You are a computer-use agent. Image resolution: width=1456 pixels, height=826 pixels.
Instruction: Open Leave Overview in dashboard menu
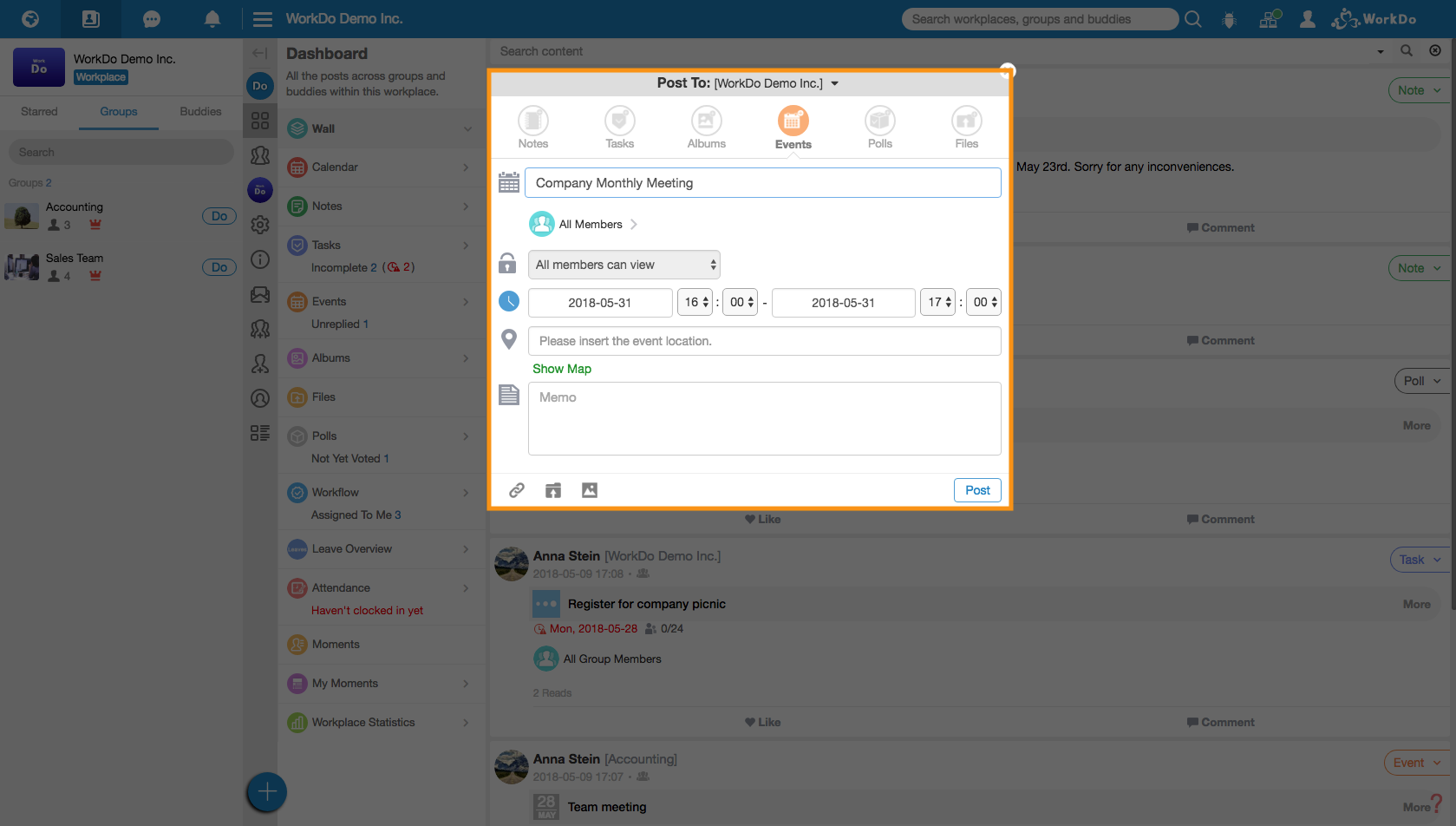coord(382,549)
